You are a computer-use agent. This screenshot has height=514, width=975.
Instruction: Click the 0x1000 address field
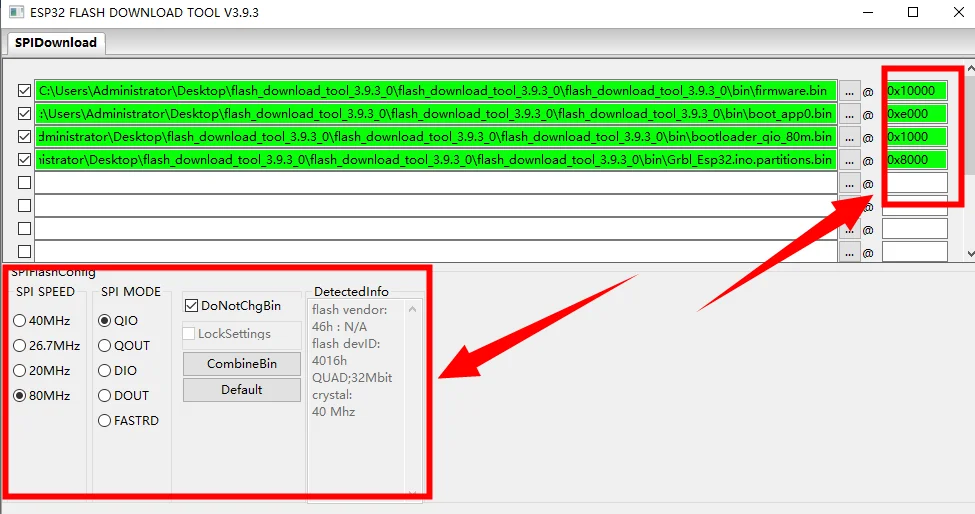pos(915,137)
